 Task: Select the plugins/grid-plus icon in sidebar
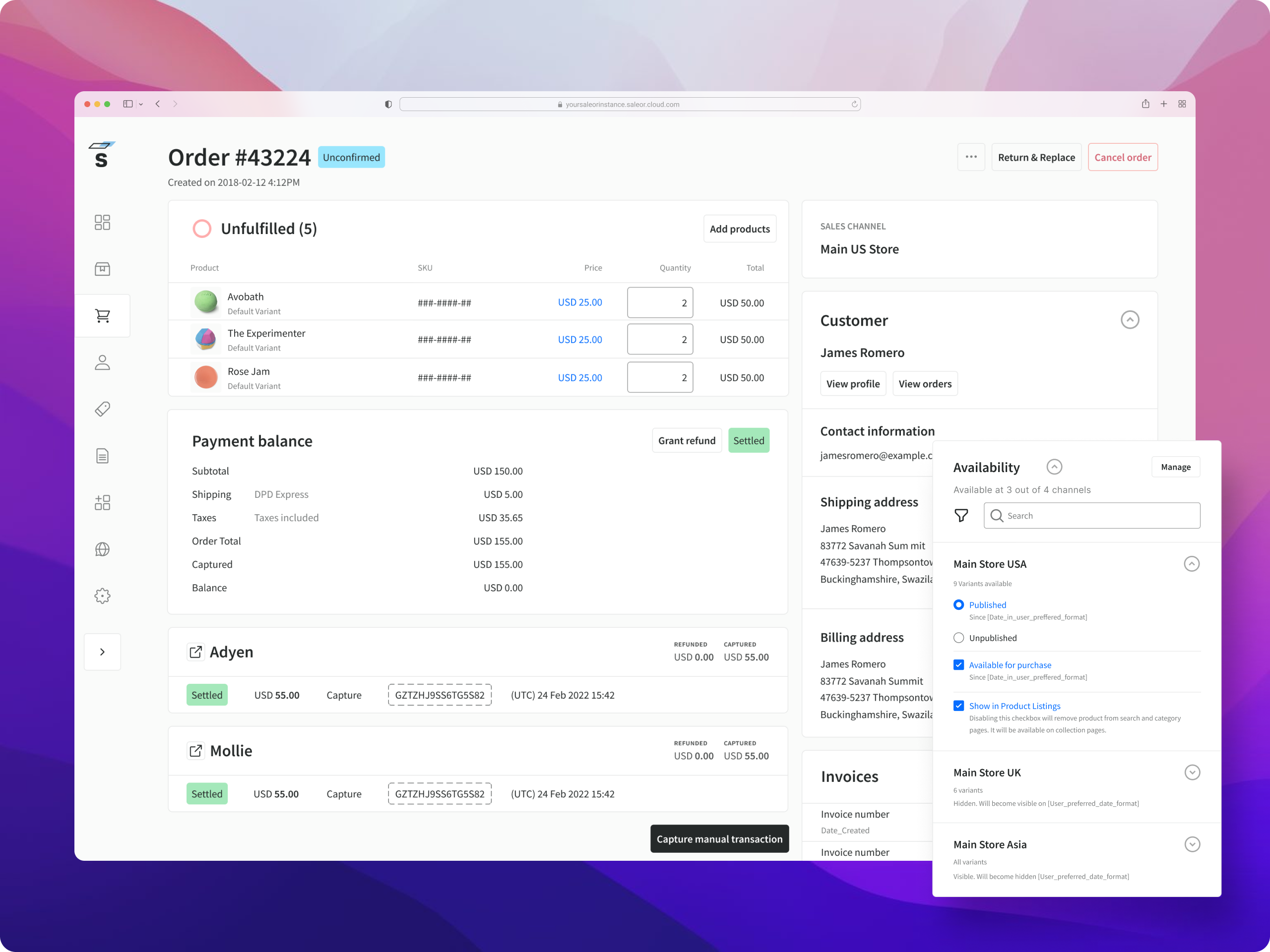click(102, 502)
